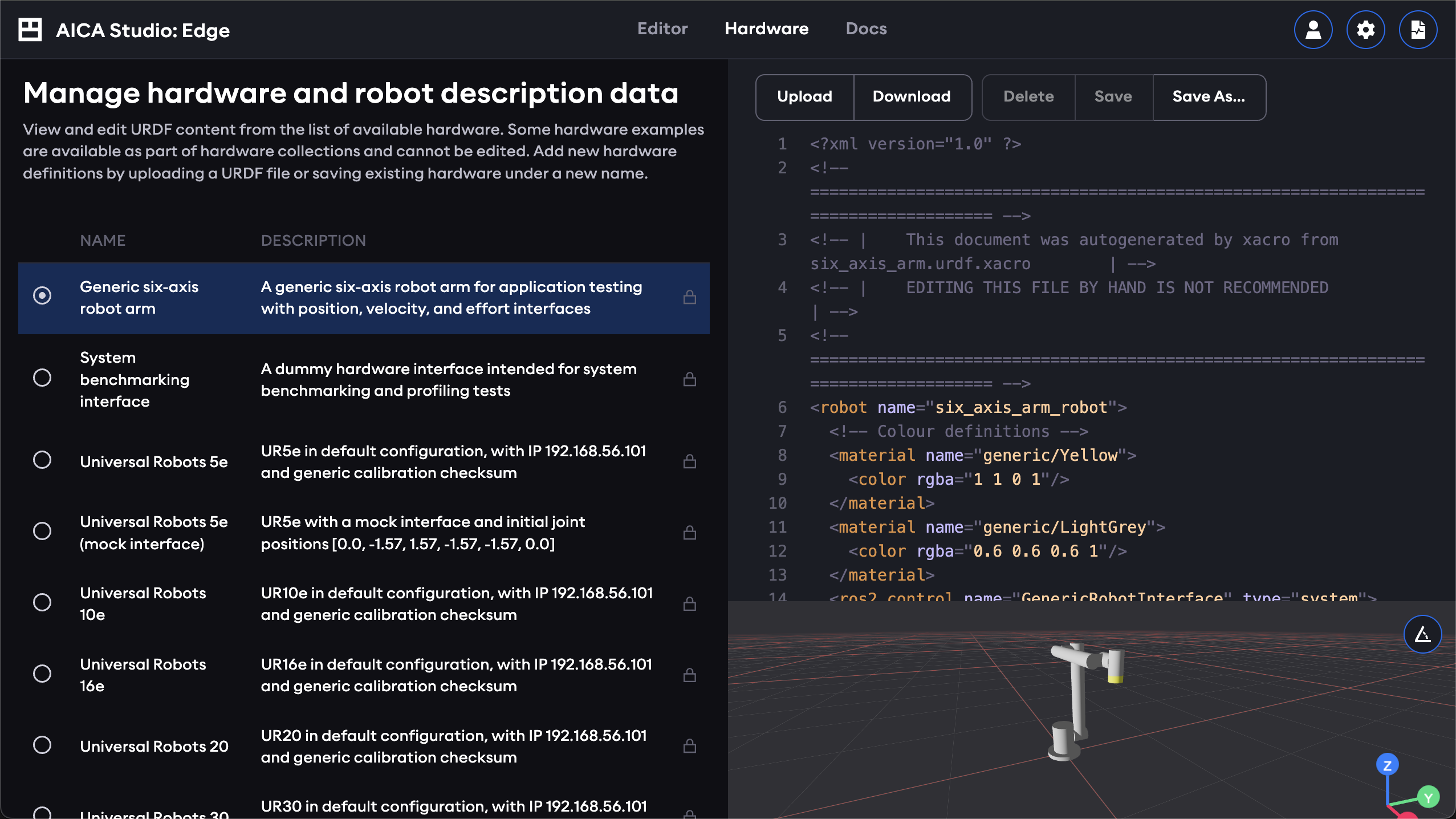Click the file activity document icon

click(x=1418, y=30)
